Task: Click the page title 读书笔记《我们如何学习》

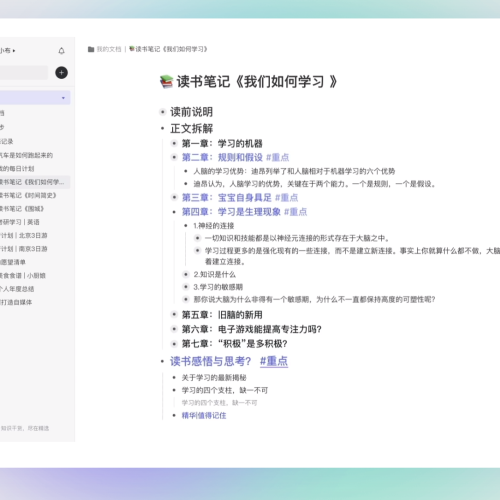Action: click(x=257, y=82)
